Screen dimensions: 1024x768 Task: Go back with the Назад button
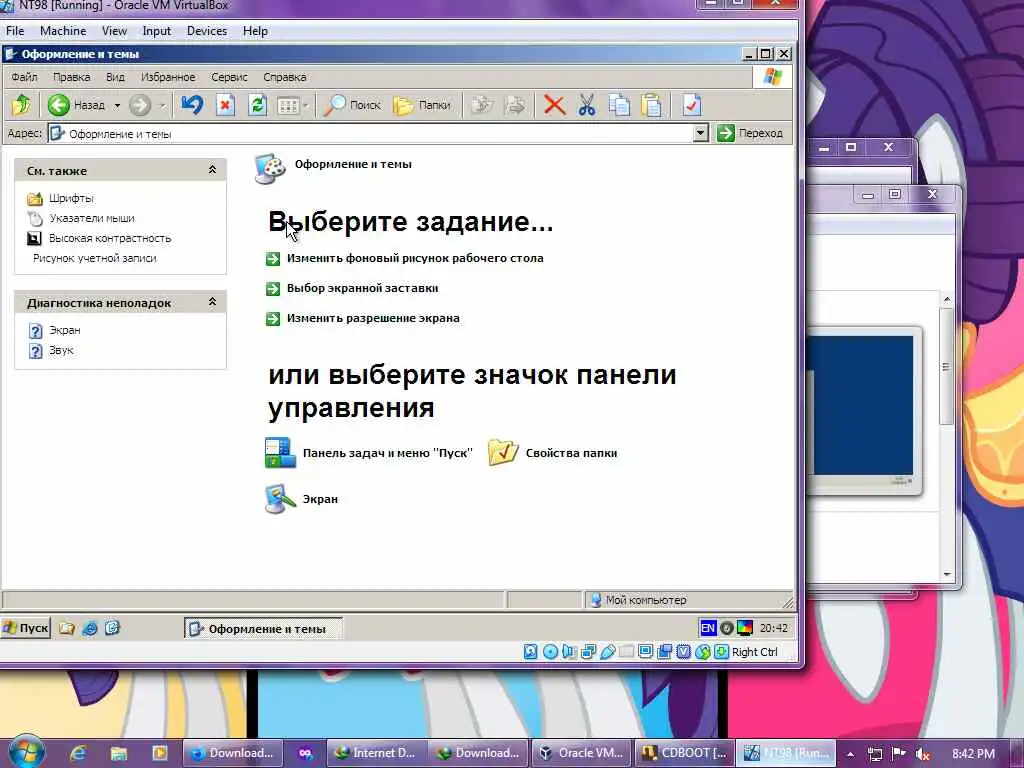click(x=76, y=105)
